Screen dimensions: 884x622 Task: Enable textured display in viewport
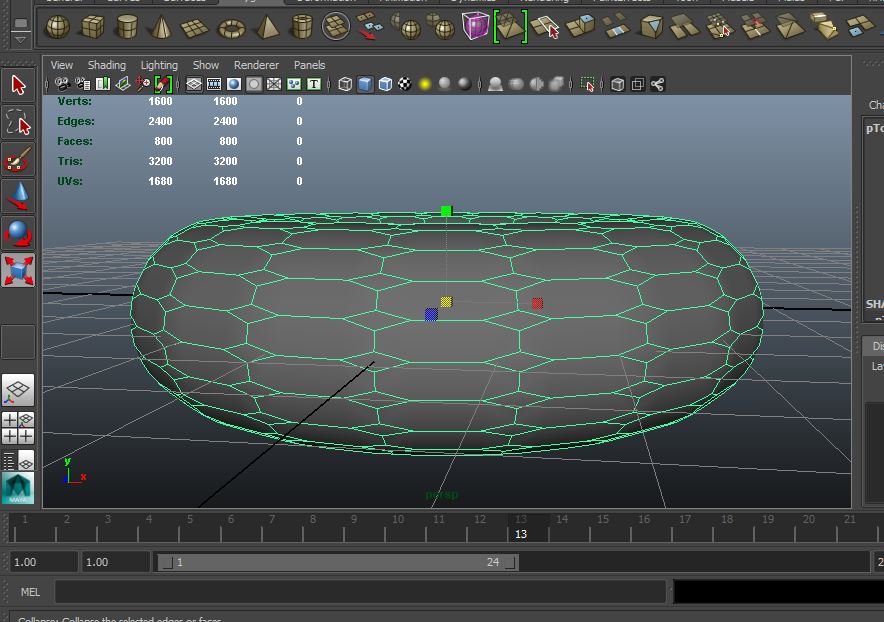point(405,85)
